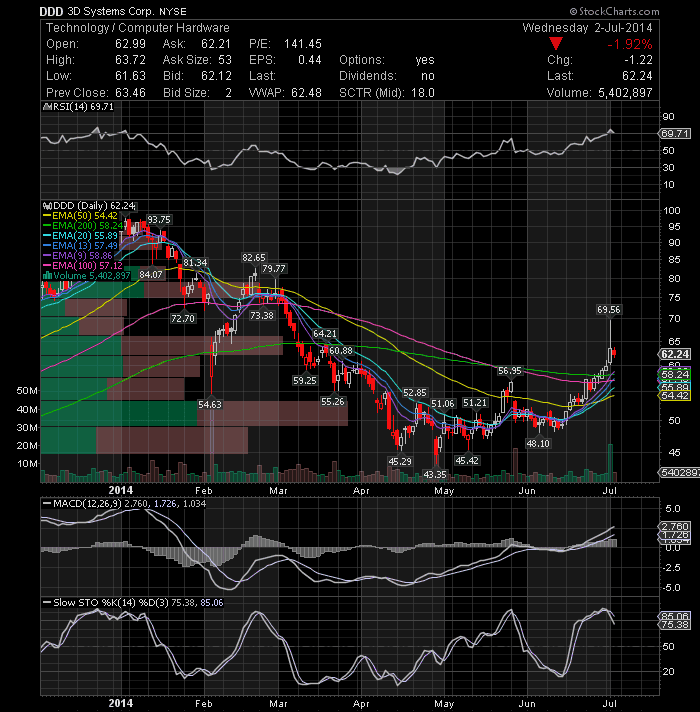Click the 93.75 peak price annotation
The image size is (700, 712).
point(158,220)
